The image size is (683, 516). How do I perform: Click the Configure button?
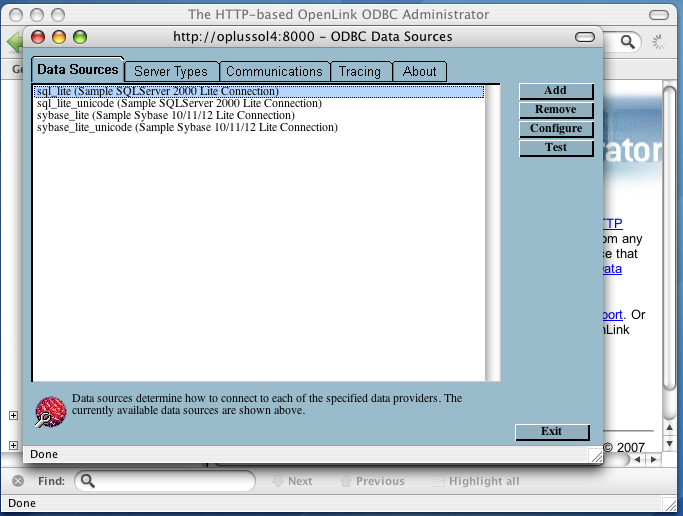click(x=556, y=129)
